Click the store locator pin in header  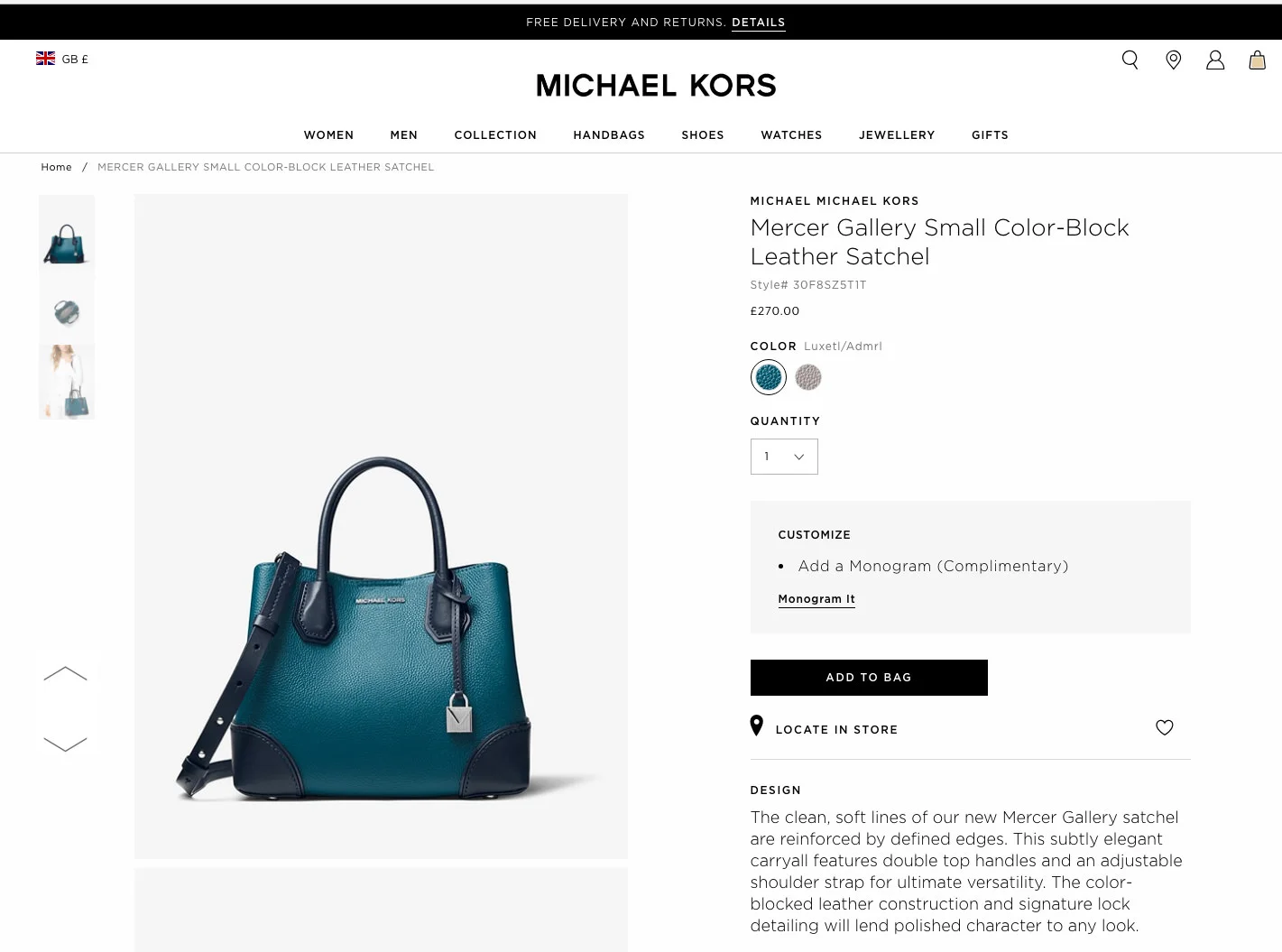click(1174, 60)
